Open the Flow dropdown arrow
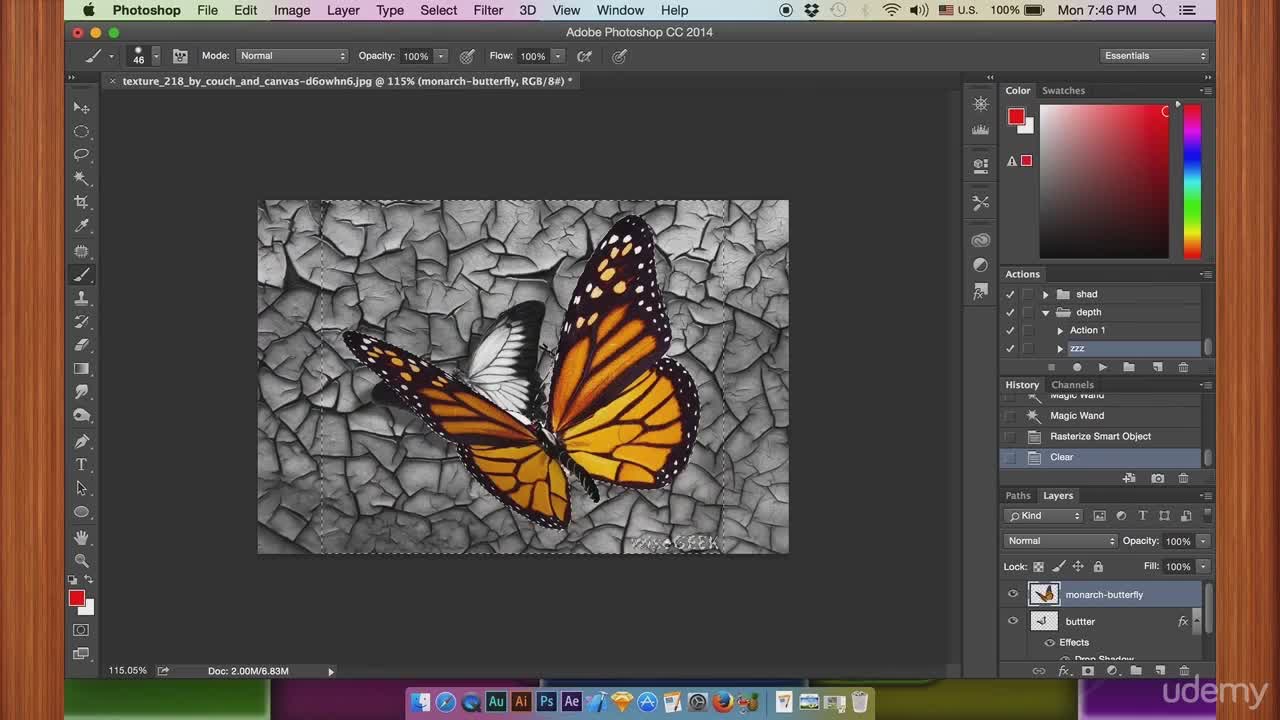This screenshot has height=720, width=1280. coord(558,56)
